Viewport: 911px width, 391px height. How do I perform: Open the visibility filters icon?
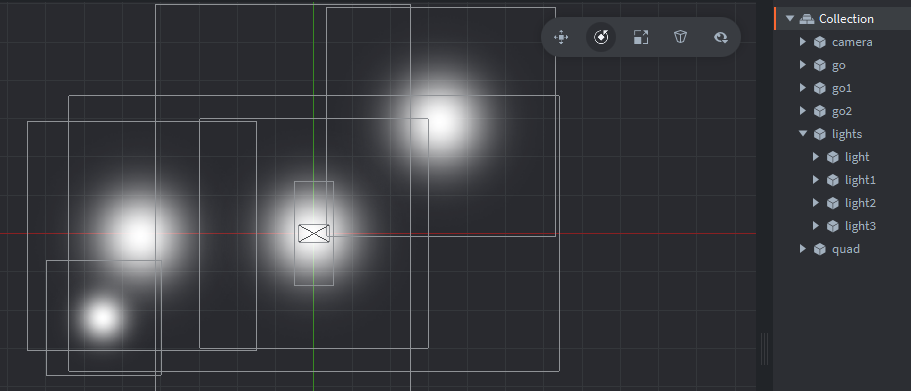point(721,38)
